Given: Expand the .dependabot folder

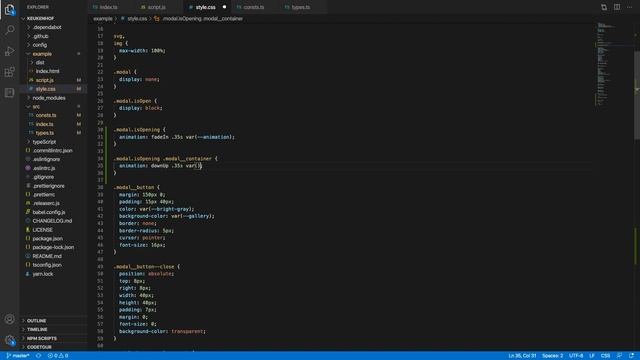Looking at the screenshot, I should click(53, 27).
